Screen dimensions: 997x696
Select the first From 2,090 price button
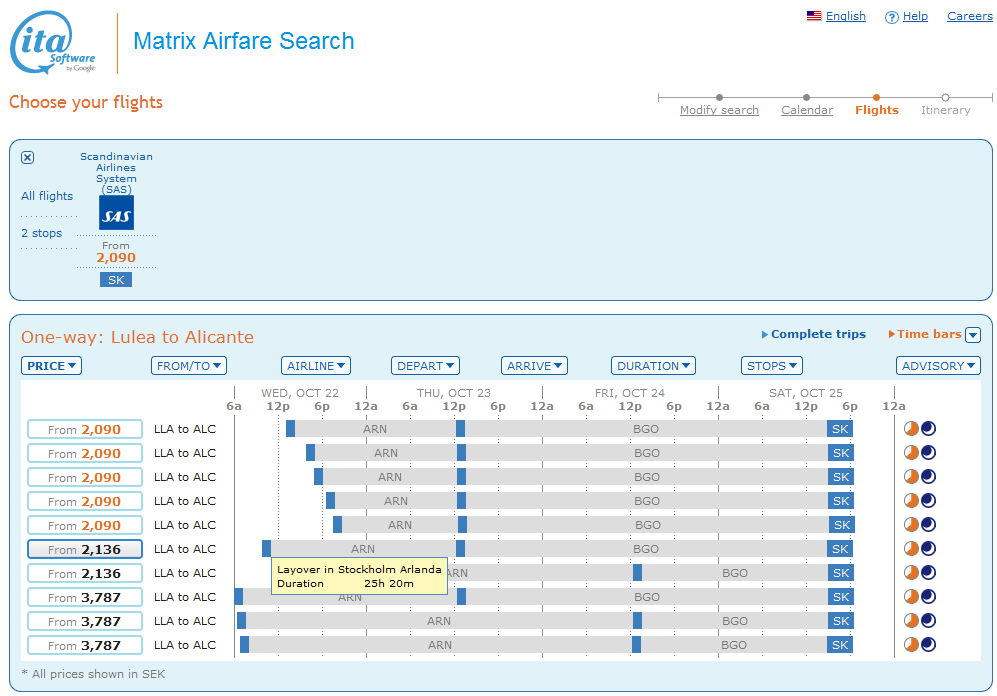85,430
